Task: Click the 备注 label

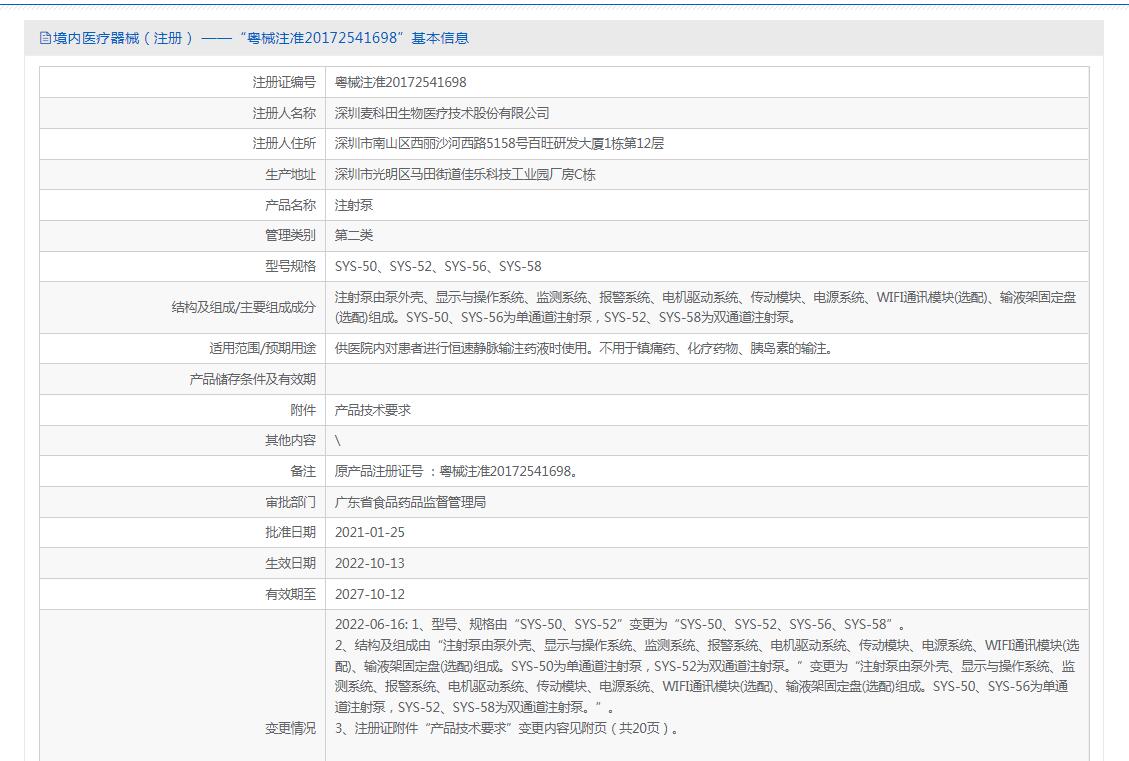Action: point(303,472)
